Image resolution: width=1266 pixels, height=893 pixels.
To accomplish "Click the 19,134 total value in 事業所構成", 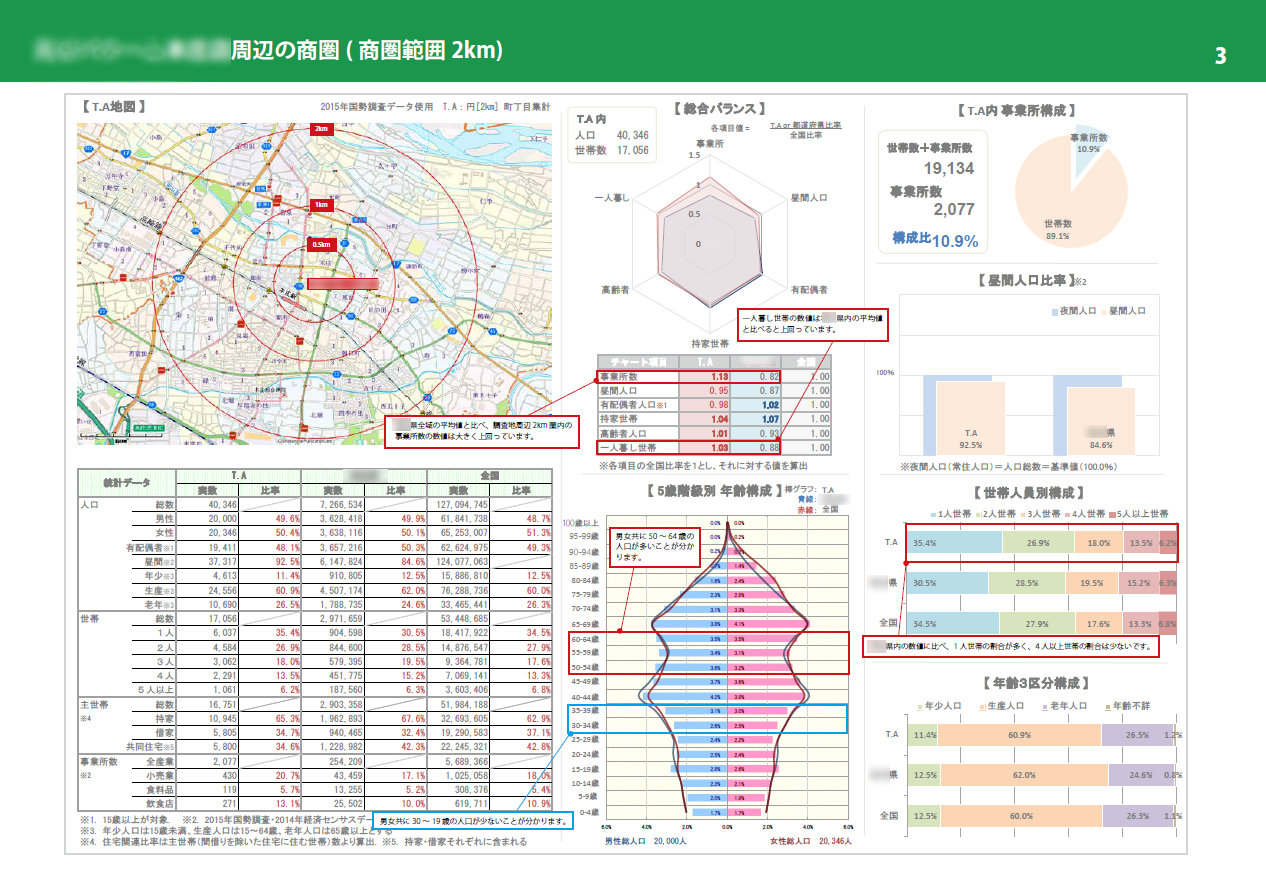I will pyautogui.click(x=949, y=168).
